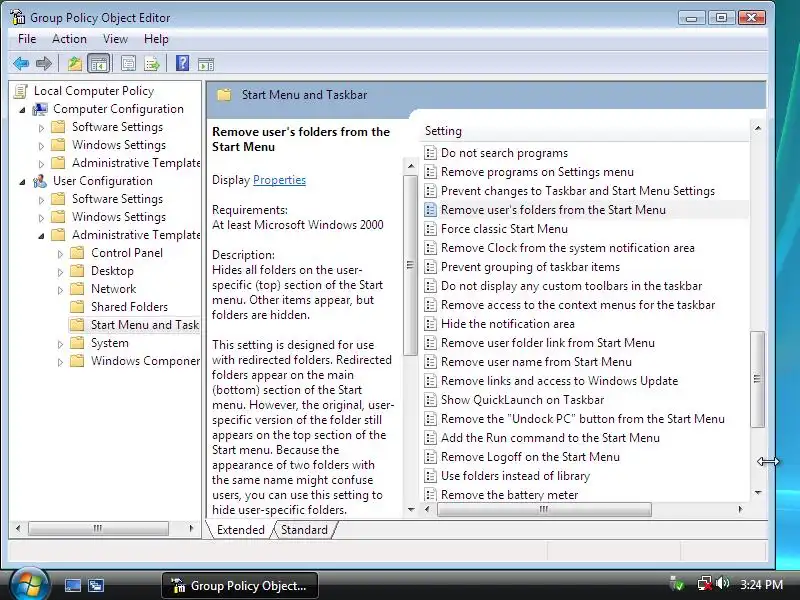The height and width of the screenshot is (600, 800).
Task: Select the Local Computer Policy root icon
Action: coord(21,91)
